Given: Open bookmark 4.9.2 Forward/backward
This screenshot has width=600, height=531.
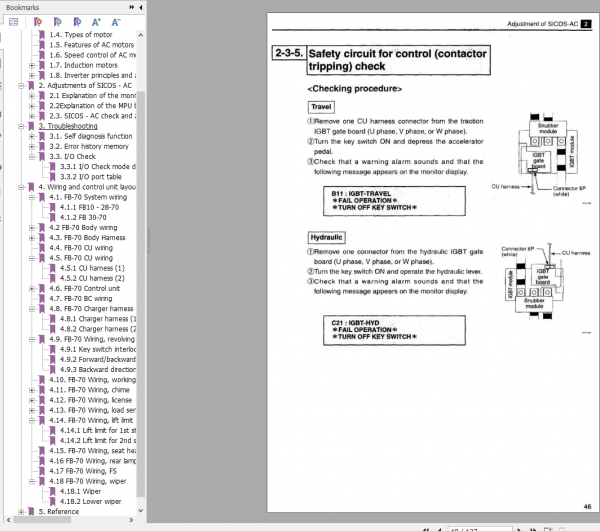Looking at the screenshot, I should [x=98, y=359].
